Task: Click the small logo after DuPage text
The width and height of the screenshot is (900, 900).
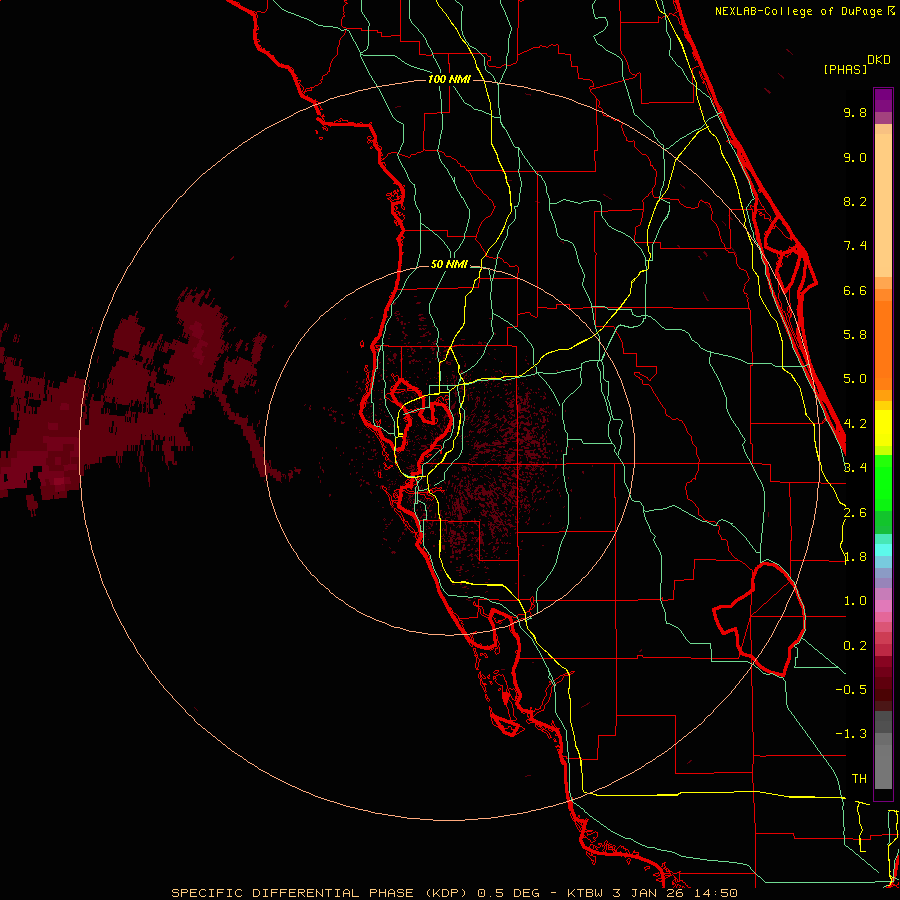Action: 891,11
